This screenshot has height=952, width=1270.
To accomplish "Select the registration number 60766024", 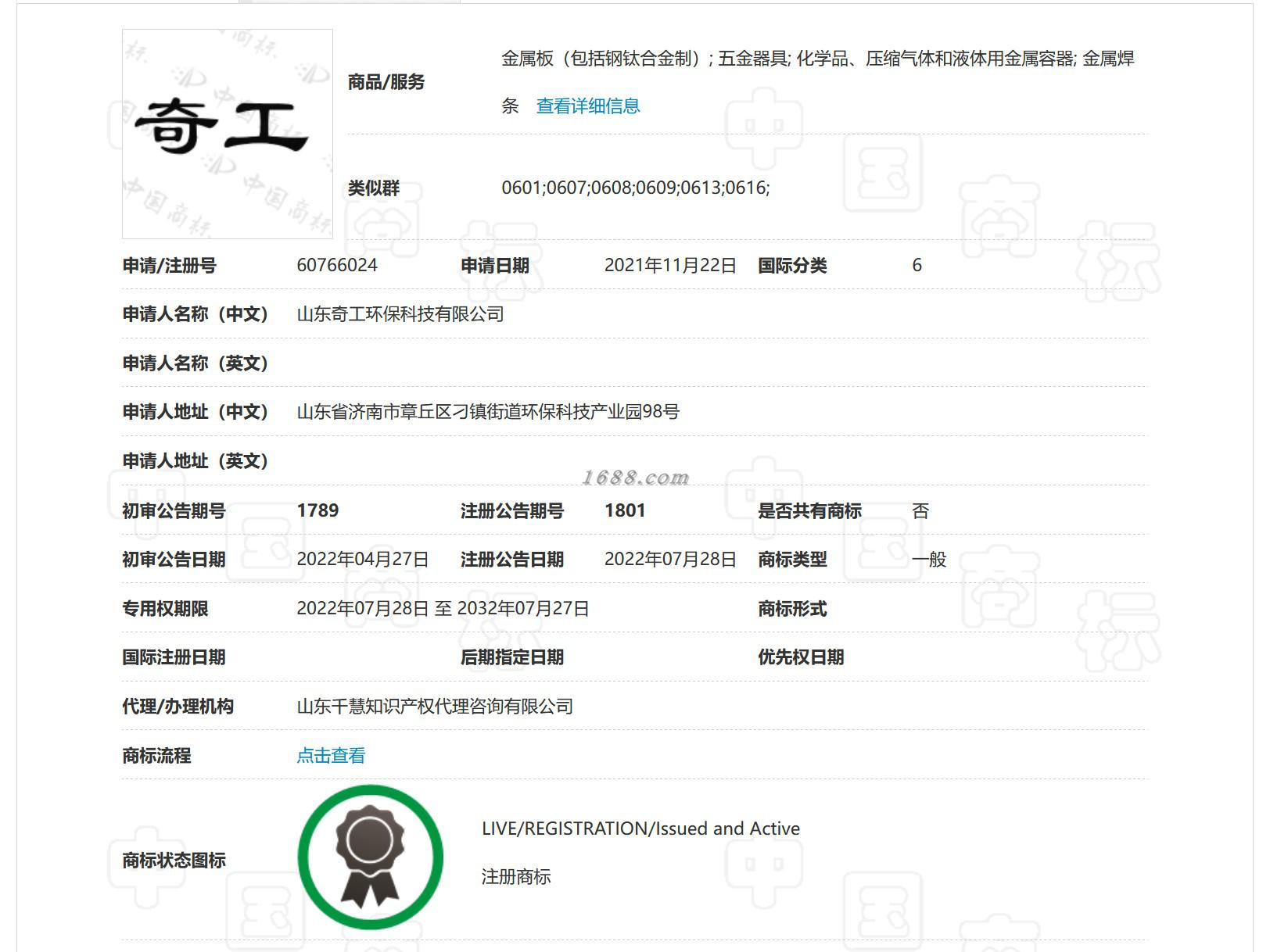I will [x=337, y=266].
